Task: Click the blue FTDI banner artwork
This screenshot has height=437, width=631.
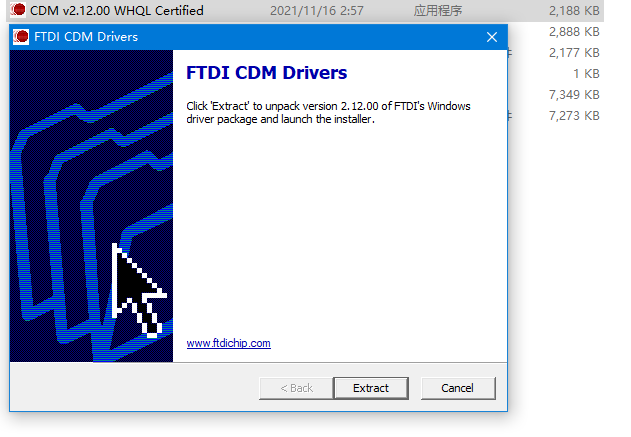Action: (x=91, y=206)
